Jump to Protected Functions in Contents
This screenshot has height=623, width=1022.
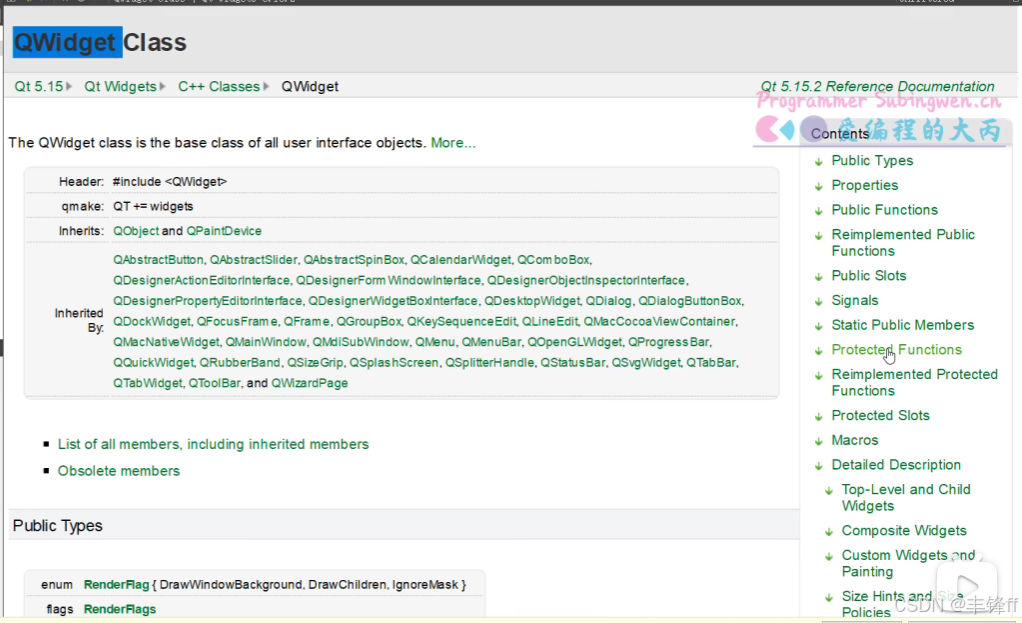(896, 350)
